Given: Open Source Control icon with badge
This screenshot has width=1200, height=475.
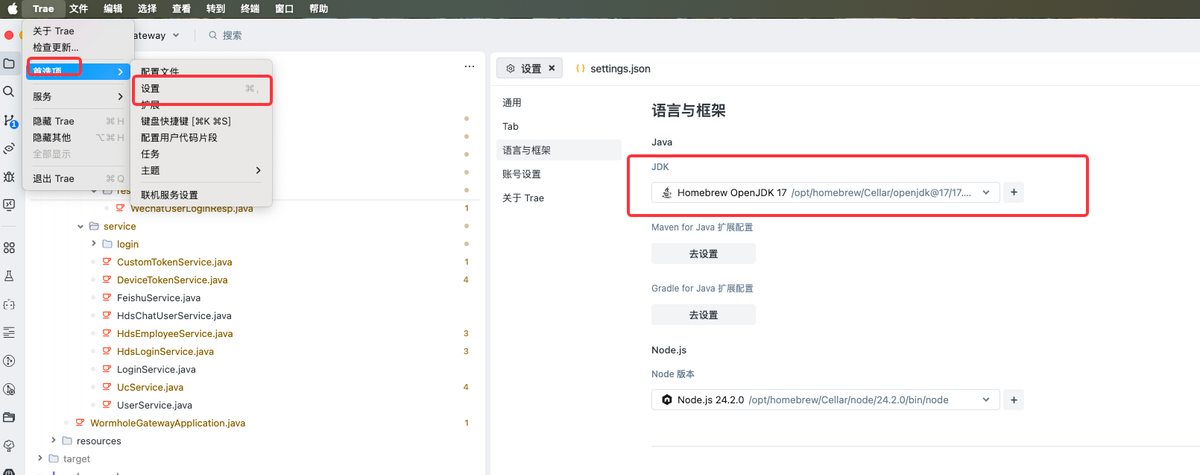Looking at the screenshot, I should tap(9, 120).
